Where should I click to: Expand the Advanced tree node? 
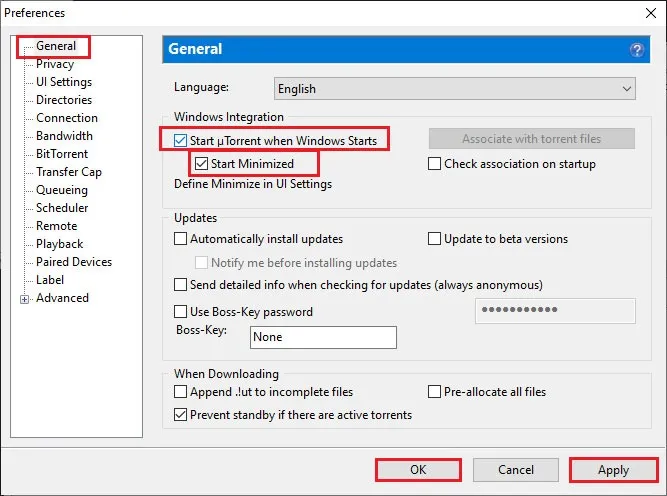(25, 299)
